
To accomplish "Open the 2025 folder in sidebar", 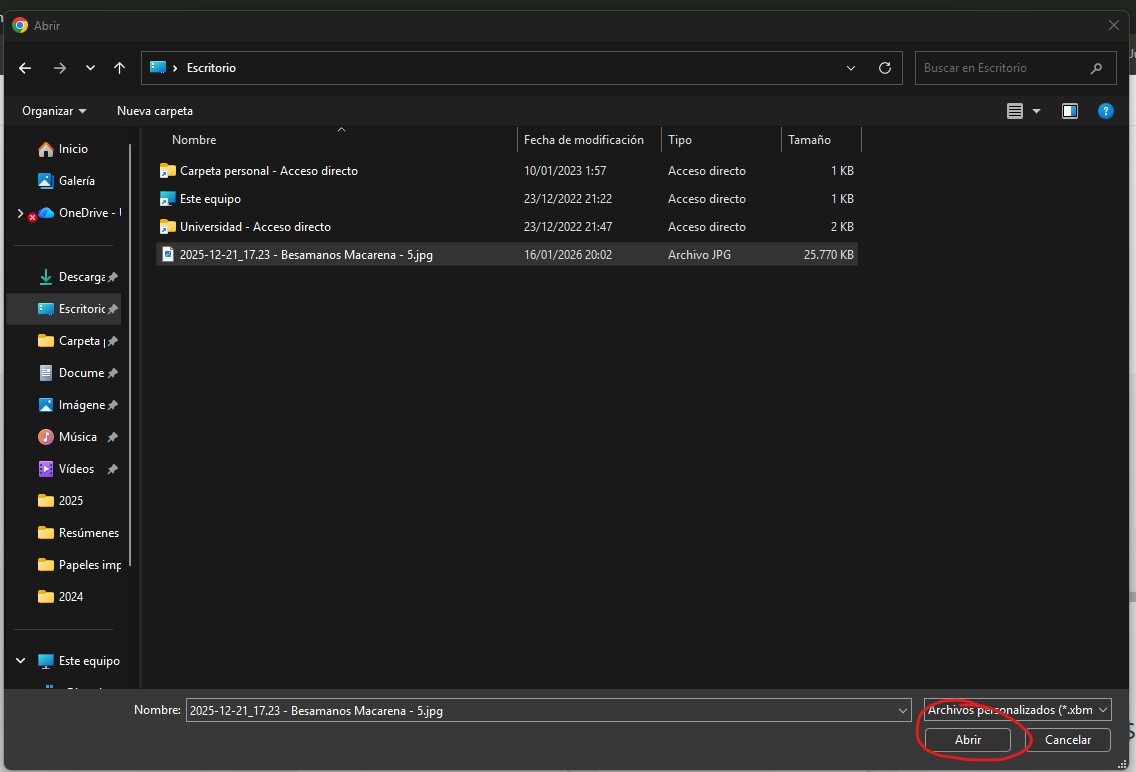I will coord(61,500).
